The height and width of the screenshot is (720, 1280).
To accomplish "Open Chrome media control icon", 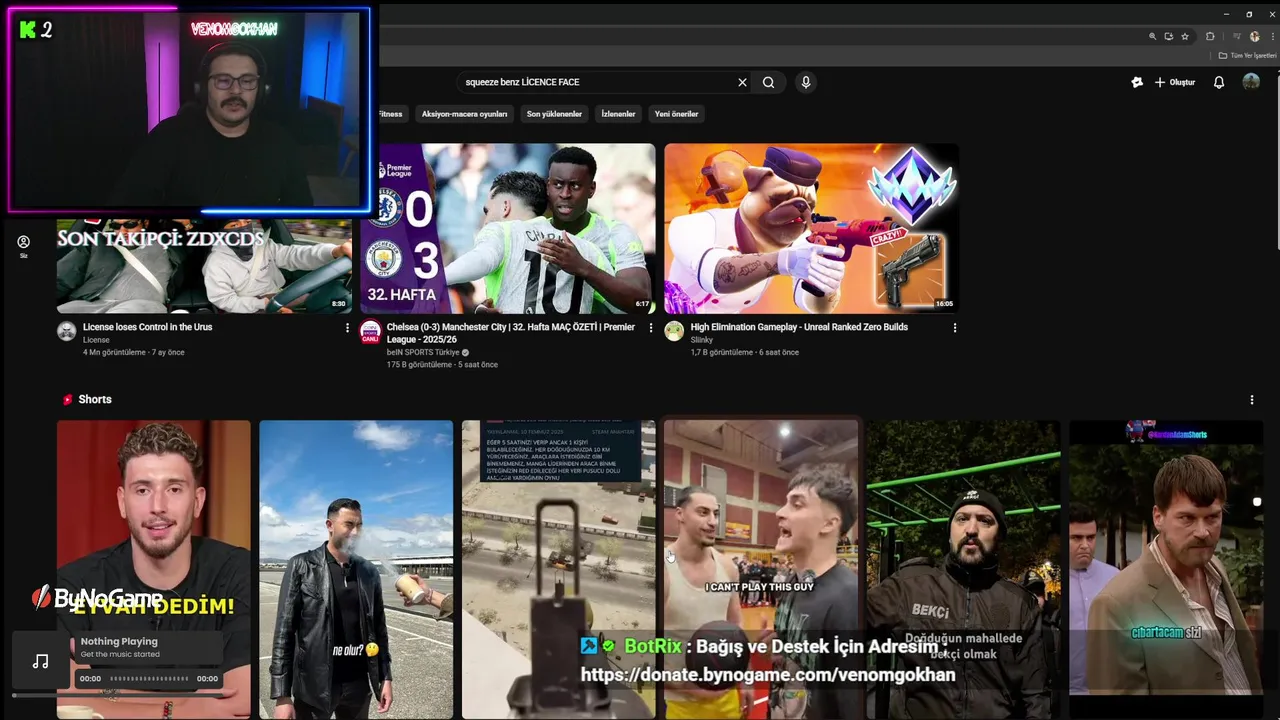I will point(1236,36).
